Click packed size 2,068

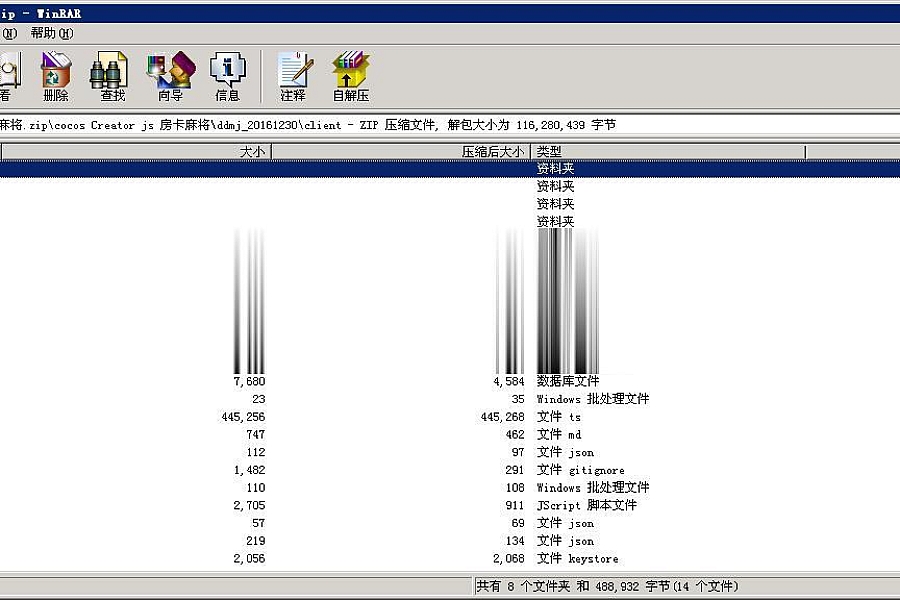[509, 559]
